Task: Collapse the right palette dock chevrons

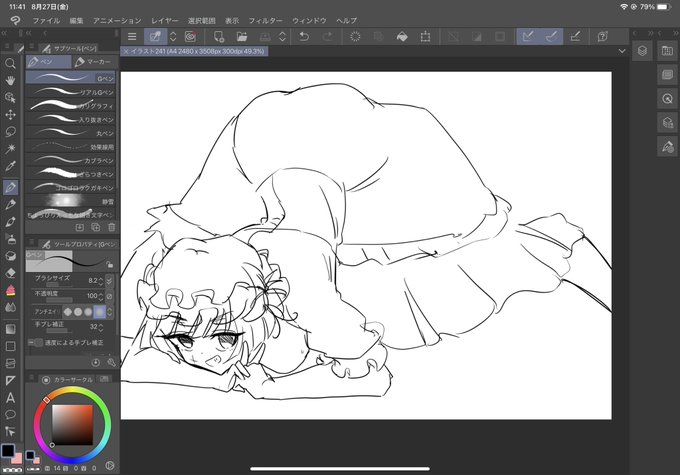Action: click(676, 33)
